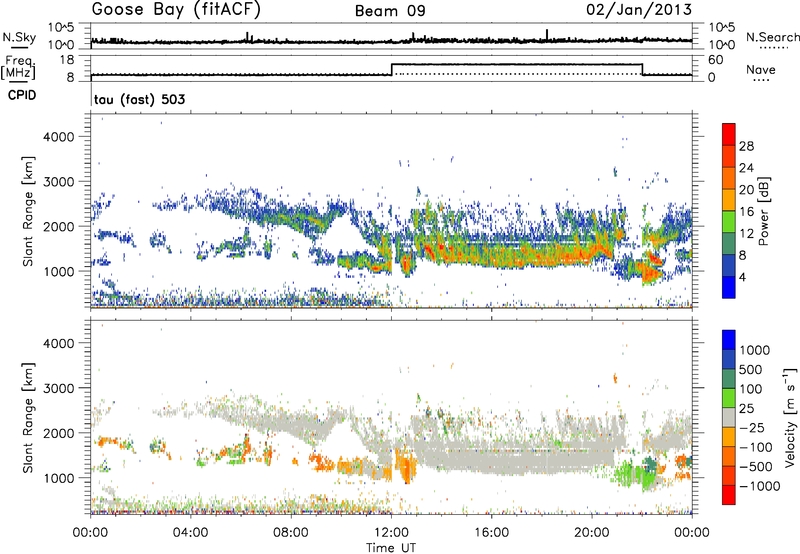Screen dimensions: 800x554
Task: Click the "4000" tick on the power panel
Action: click(x=59, y=137)
